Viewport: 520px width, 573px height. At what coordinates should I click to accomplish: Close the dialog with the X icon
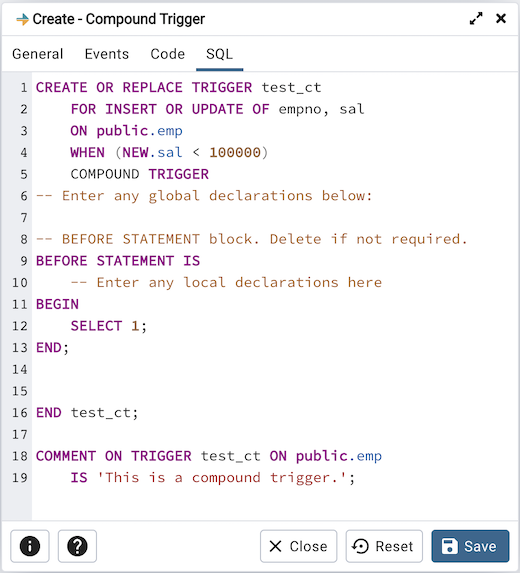[x=501, y=18]
